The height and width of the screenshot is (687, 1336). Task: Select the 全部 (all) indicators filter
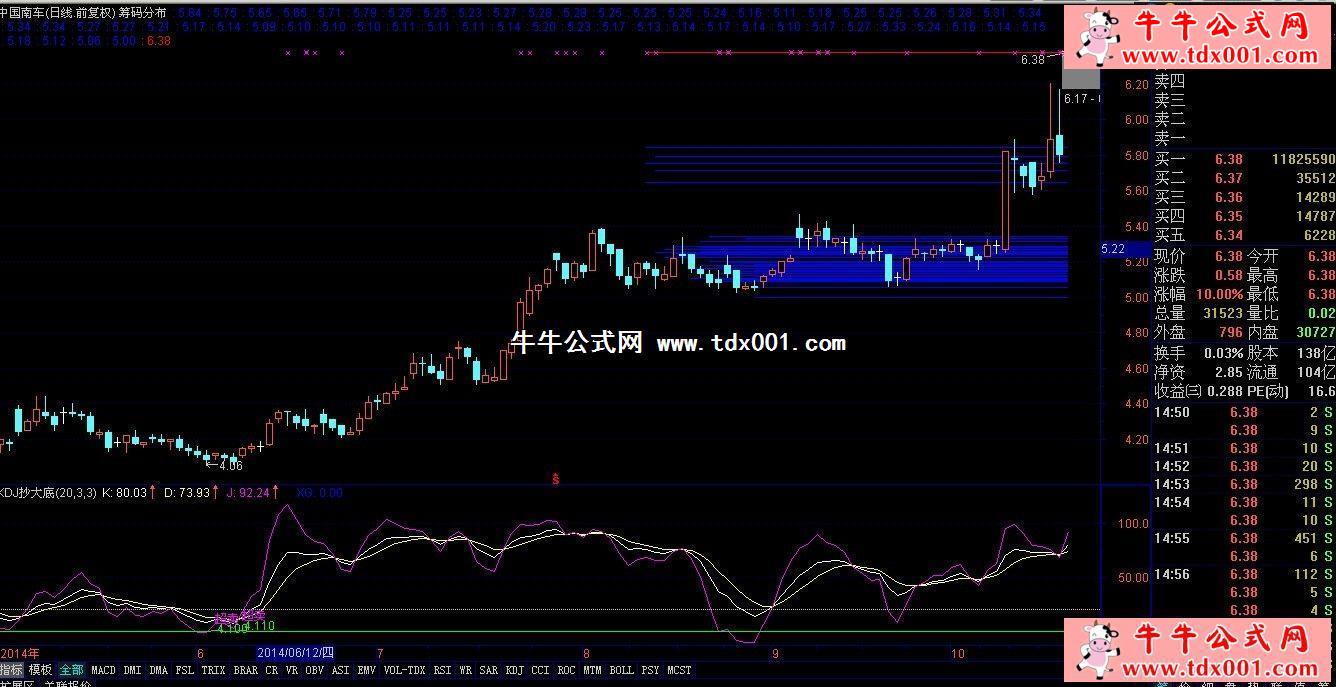(x=71, y=670)
